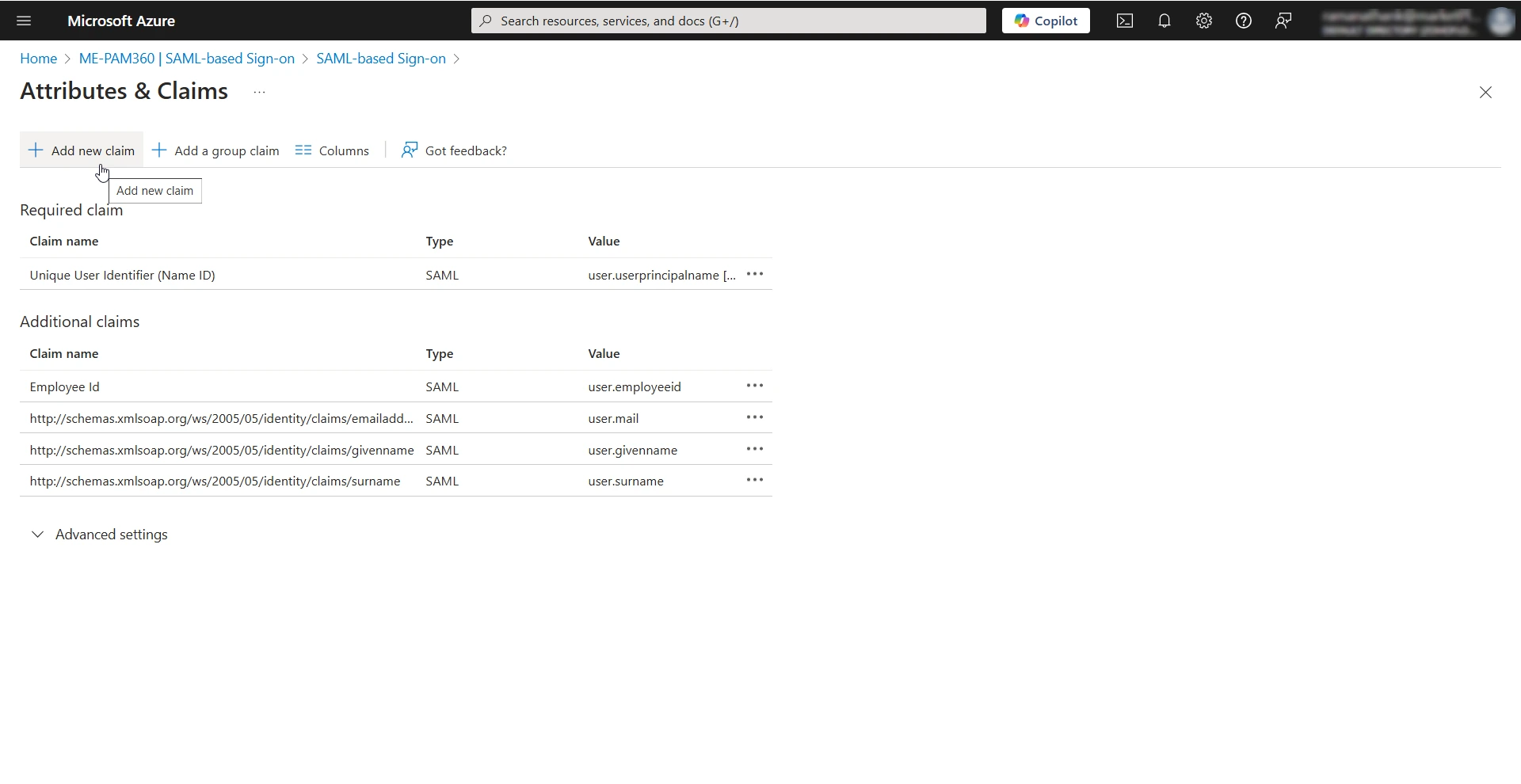Click the Got feedback link
Viewport: 1521px width, 784px height.
tap(454, 150)
